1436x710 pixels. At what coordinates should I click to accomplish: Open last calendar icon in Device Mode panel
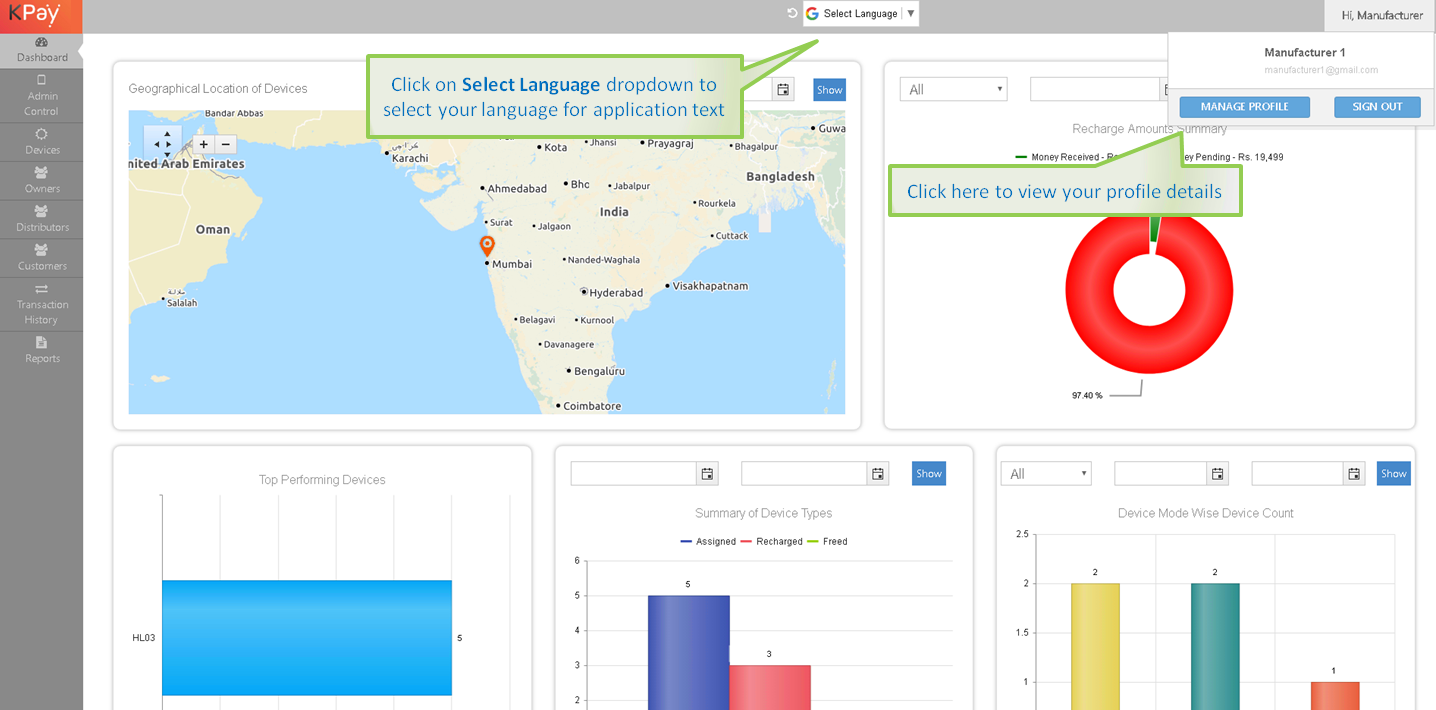(1354, 474)
